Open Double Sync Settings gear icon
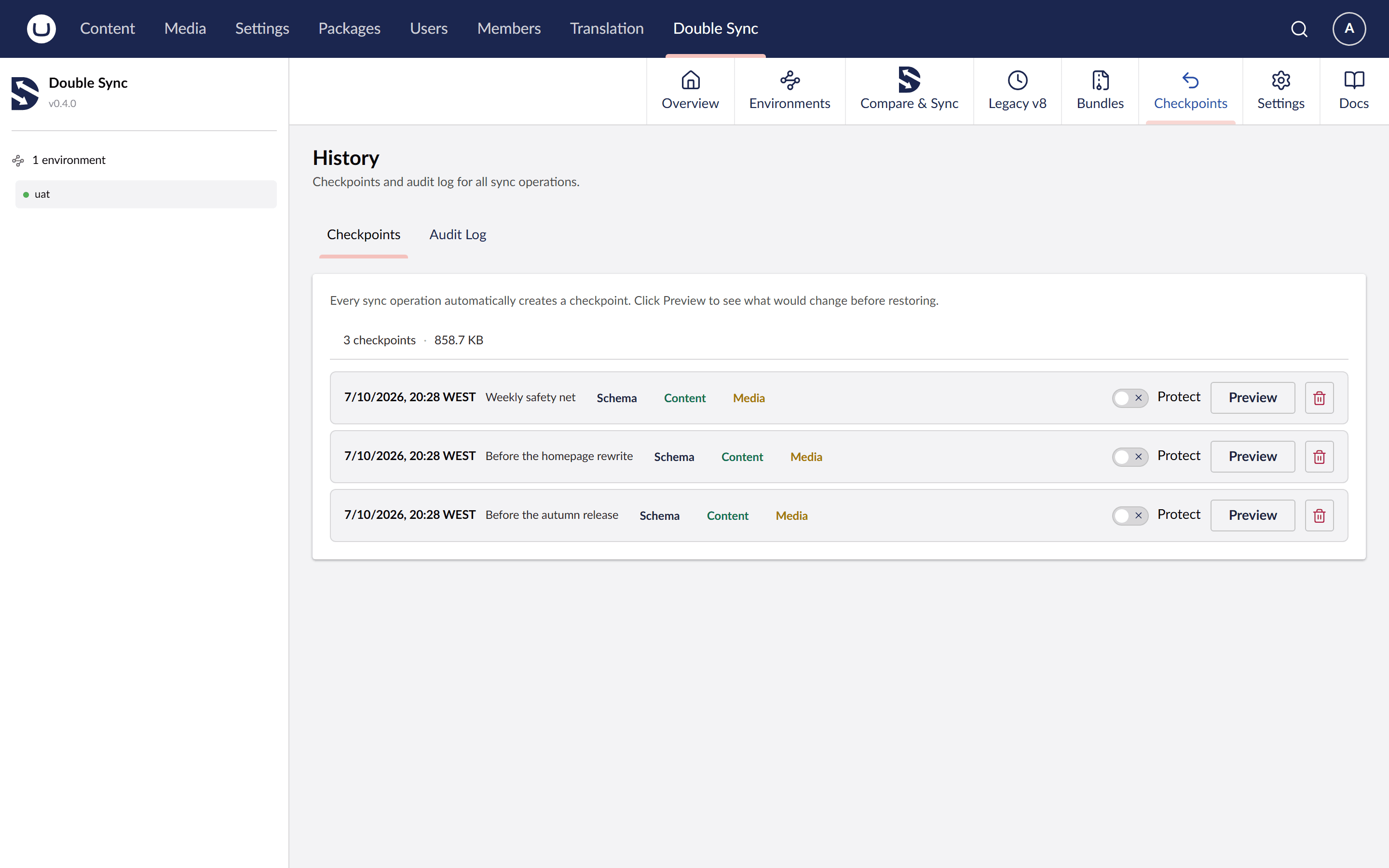Viewport: 1389px width, 868px height. point(1281,81)
